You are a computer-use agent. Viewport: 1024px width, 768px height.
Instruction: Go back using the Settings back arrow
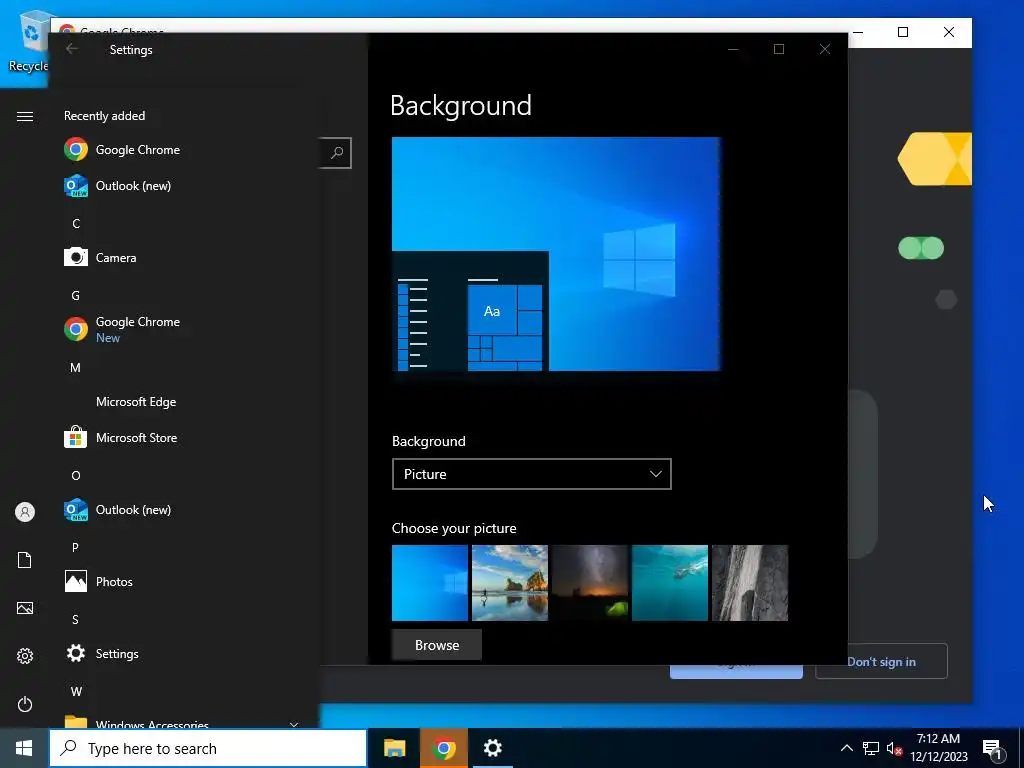click(x=72, y=49)
